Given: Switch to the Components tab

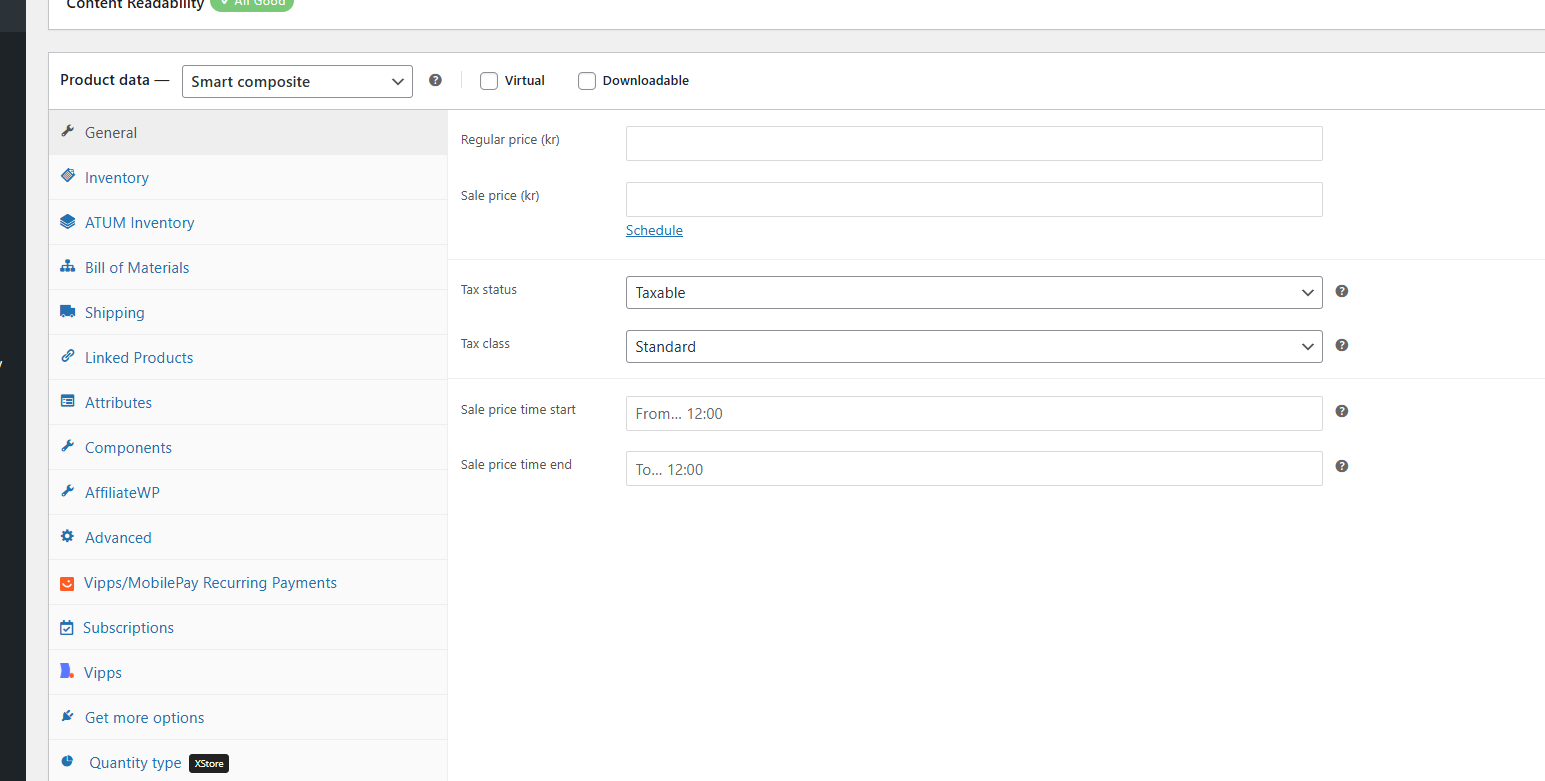Looking at the screenshot, I should point(128,448).
